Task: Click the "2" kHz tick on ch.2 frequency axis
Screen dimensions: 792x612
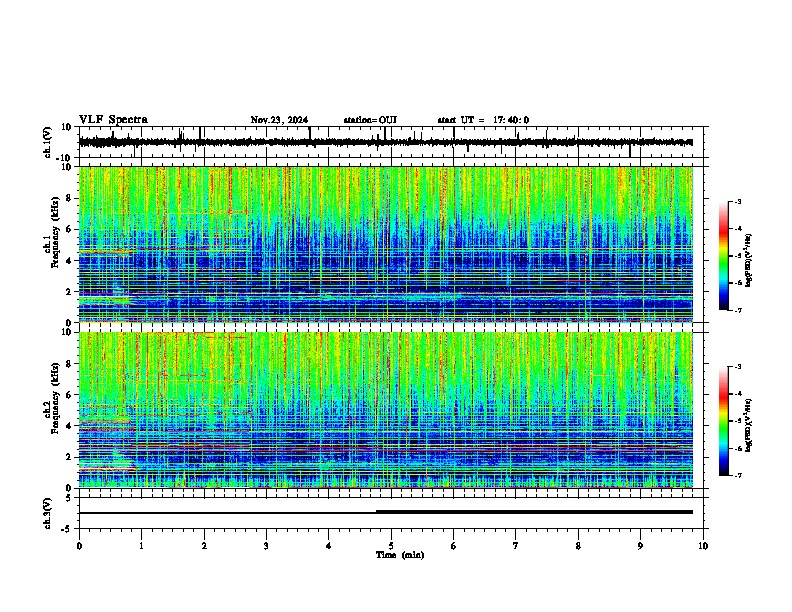Action: 70,457
